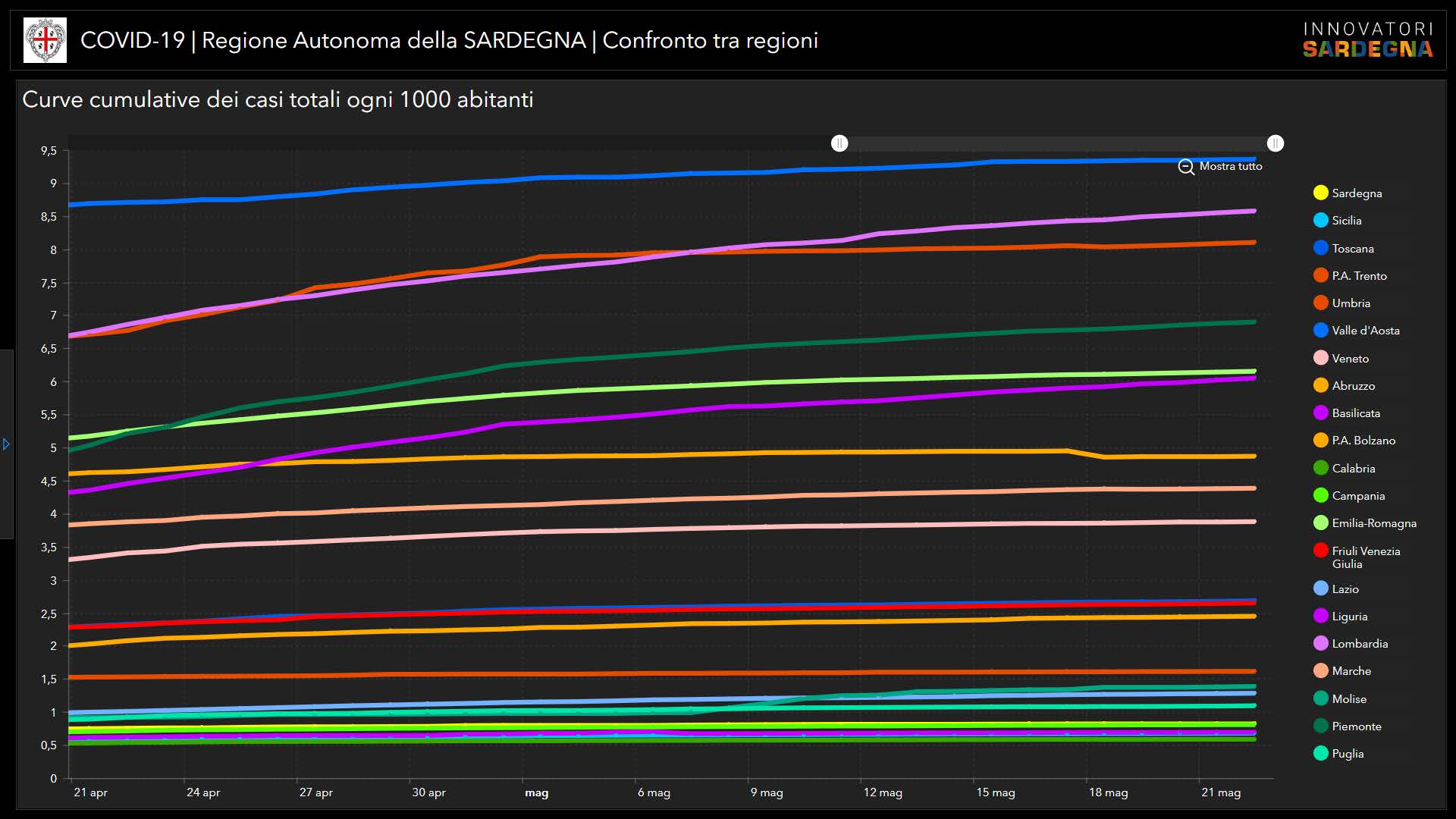Toggle the Sardegna series in the legend

pos(1321,193)
